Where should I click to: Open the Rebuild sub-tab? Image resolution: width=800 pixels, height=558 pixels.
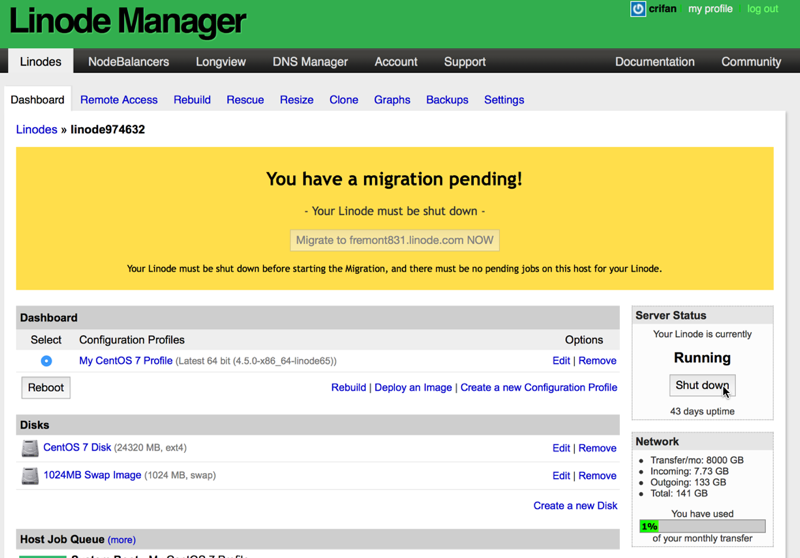click(x=192, y=100)
